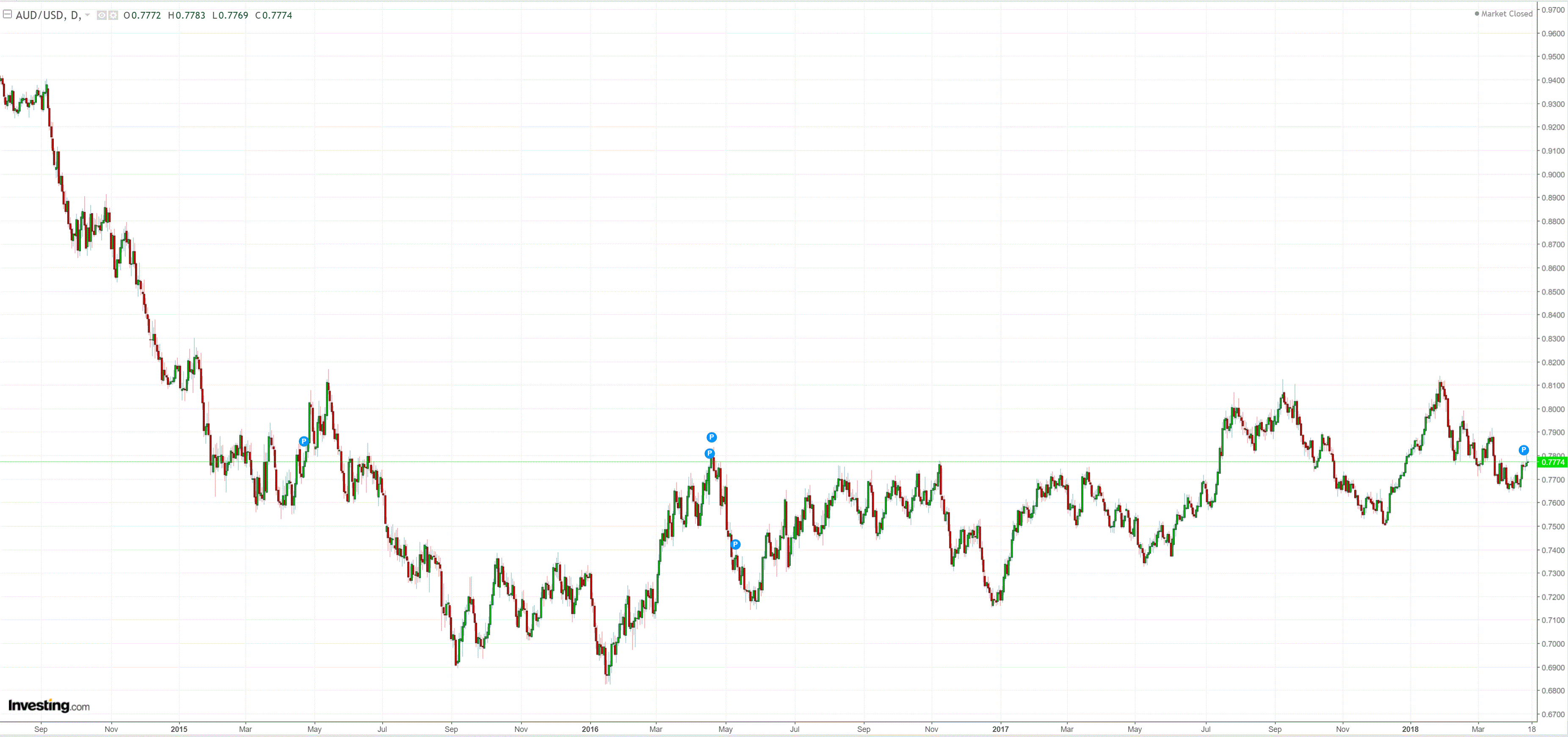Click the lower P marker at April 2016 peak

(x=709, y=453)
